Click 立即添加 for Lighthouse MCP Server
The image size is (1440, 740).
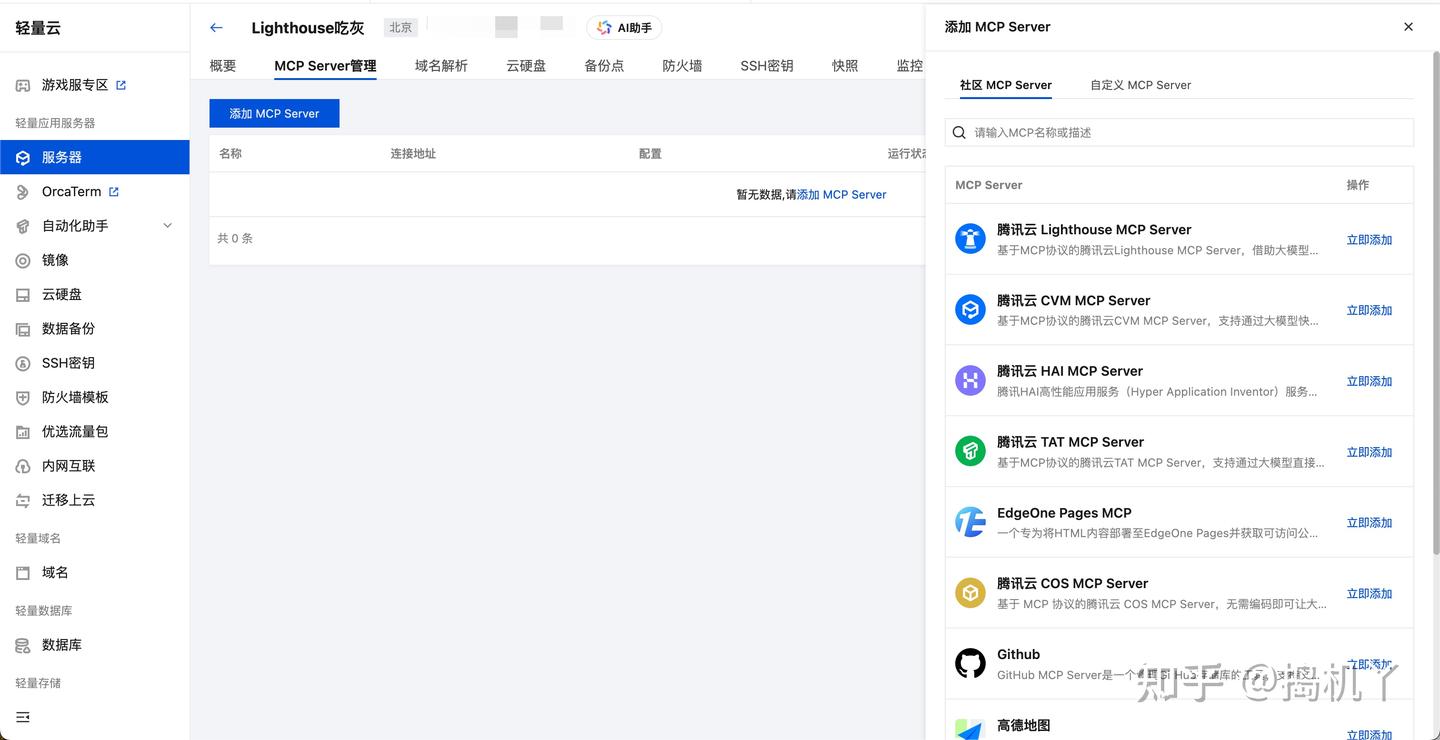[1369, 240]
